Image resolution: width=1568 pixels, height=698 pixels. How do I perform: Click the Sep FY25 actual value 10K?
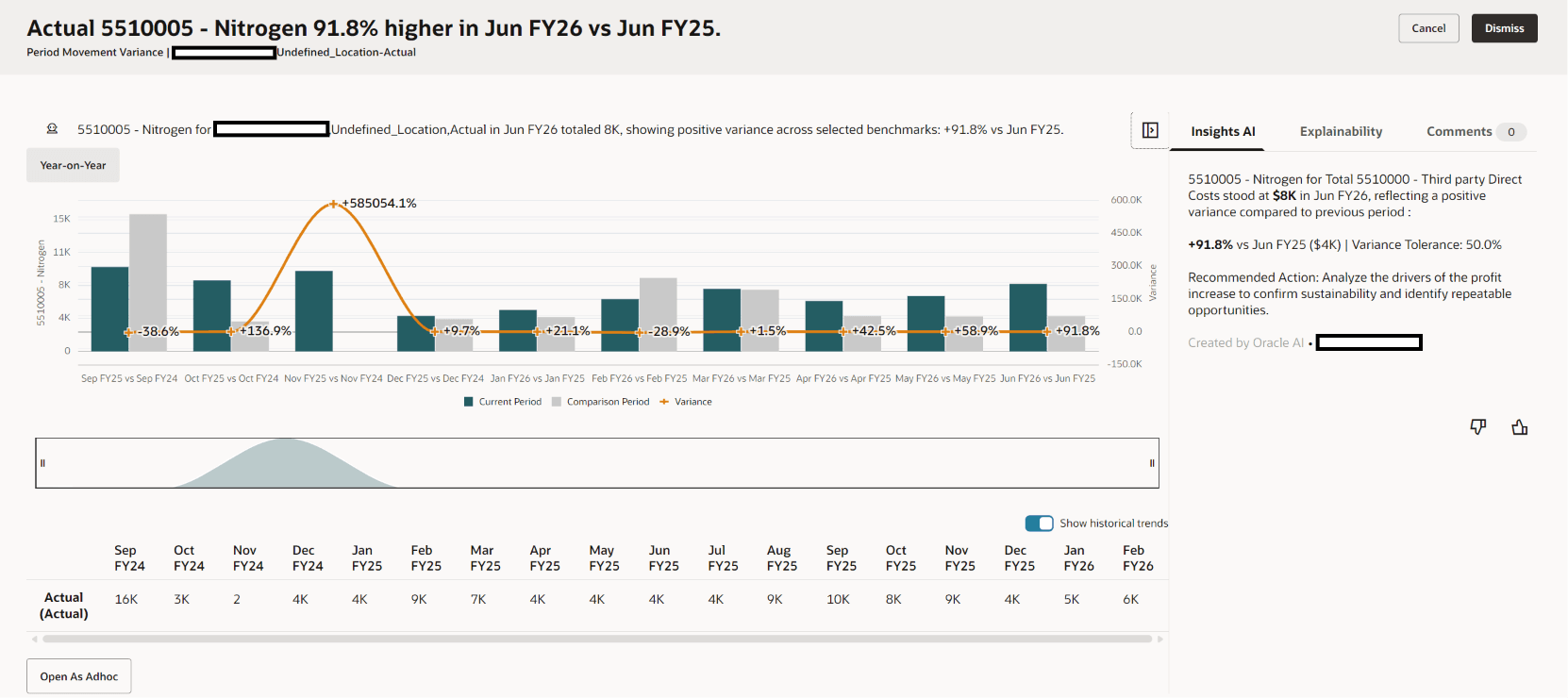(x=838, y=599)
